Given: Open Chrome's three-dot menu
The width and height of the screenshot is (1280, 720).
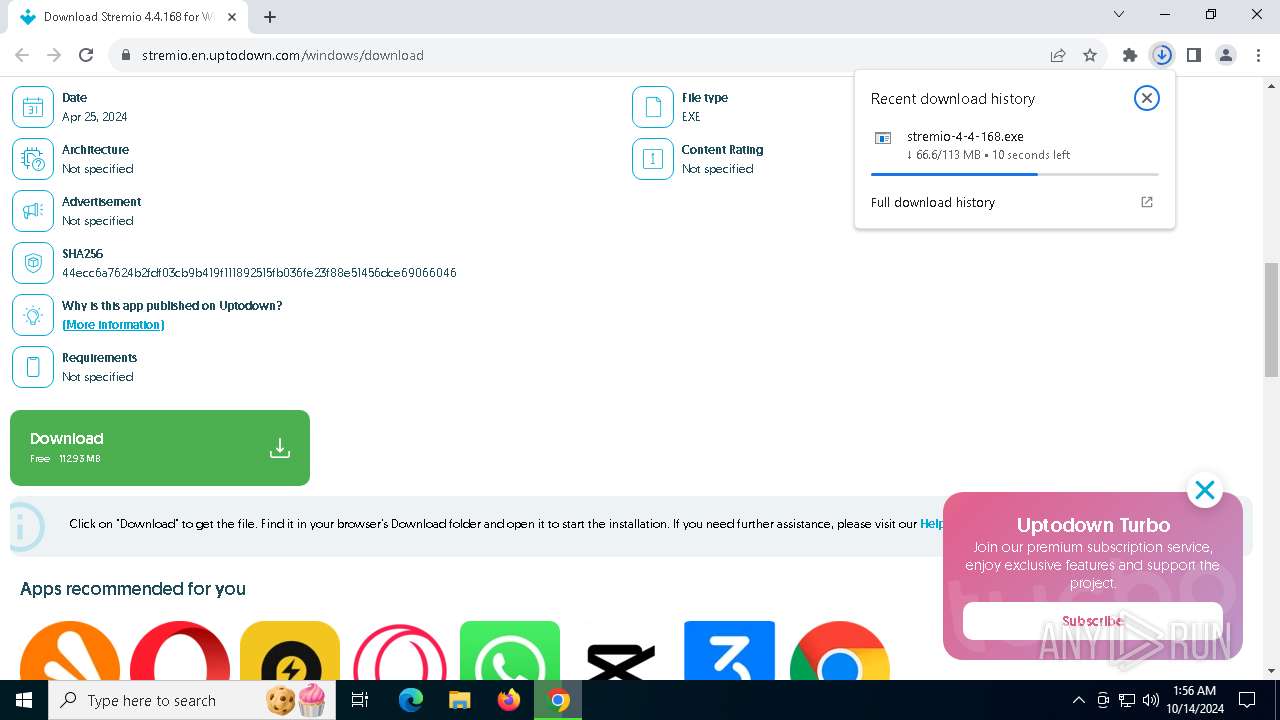Looking at the screenshot, I should point(1258,55).
